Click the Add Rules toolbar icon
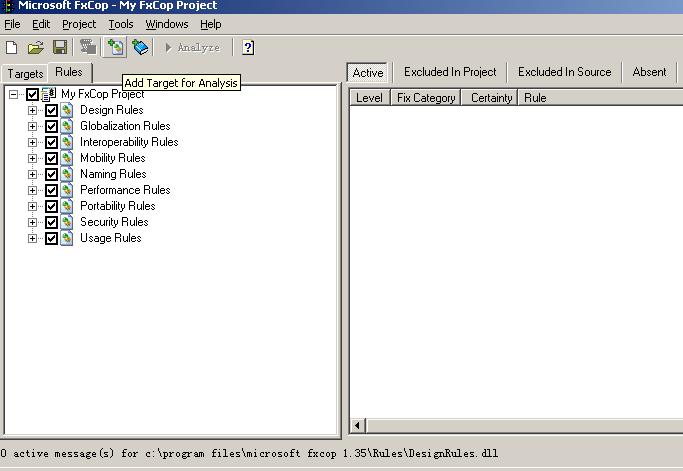This screenshot has width=683, height=471. (140, 47)
